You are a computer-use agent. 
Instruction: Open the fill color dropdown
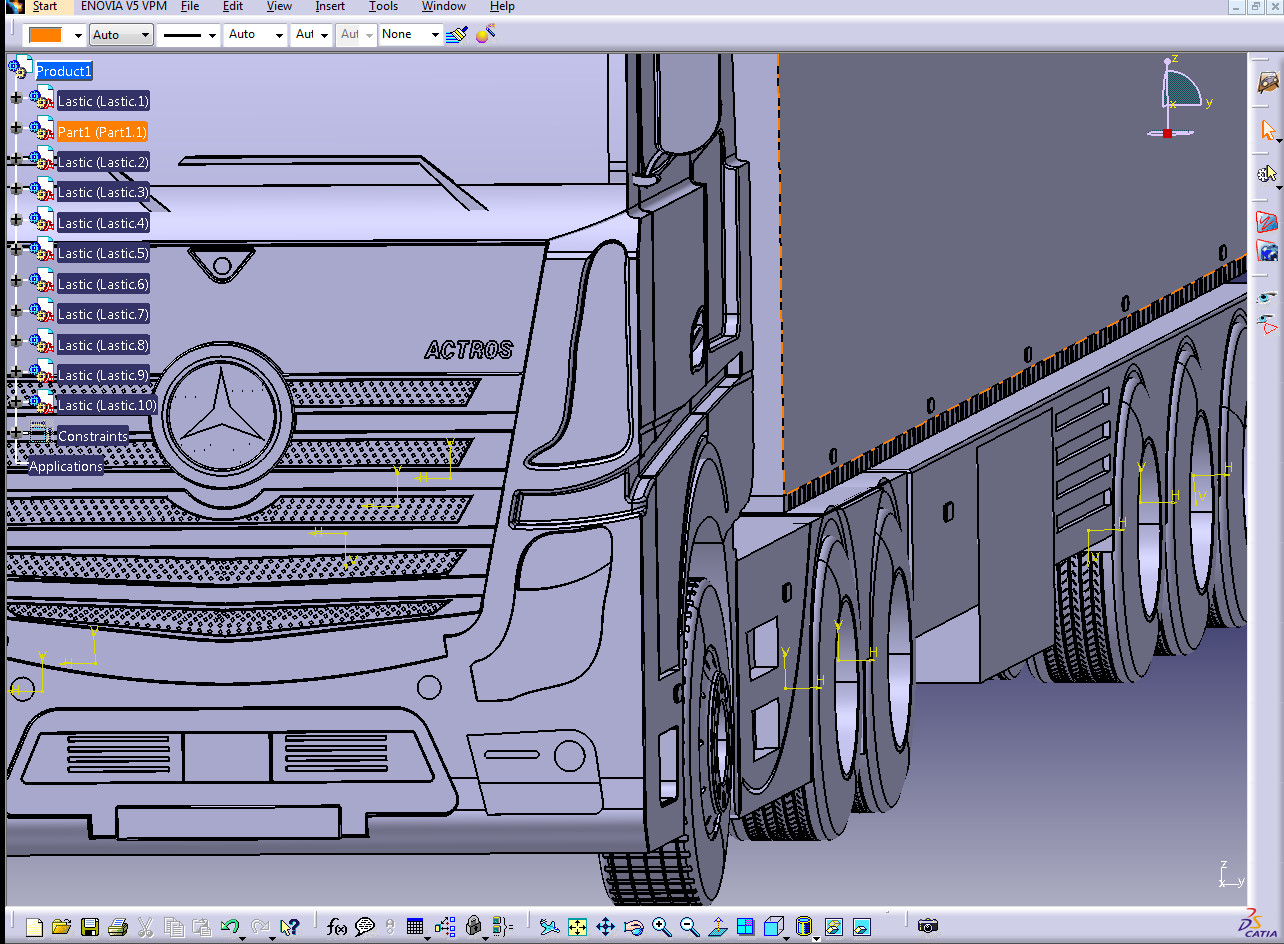(x=78, y=35)
